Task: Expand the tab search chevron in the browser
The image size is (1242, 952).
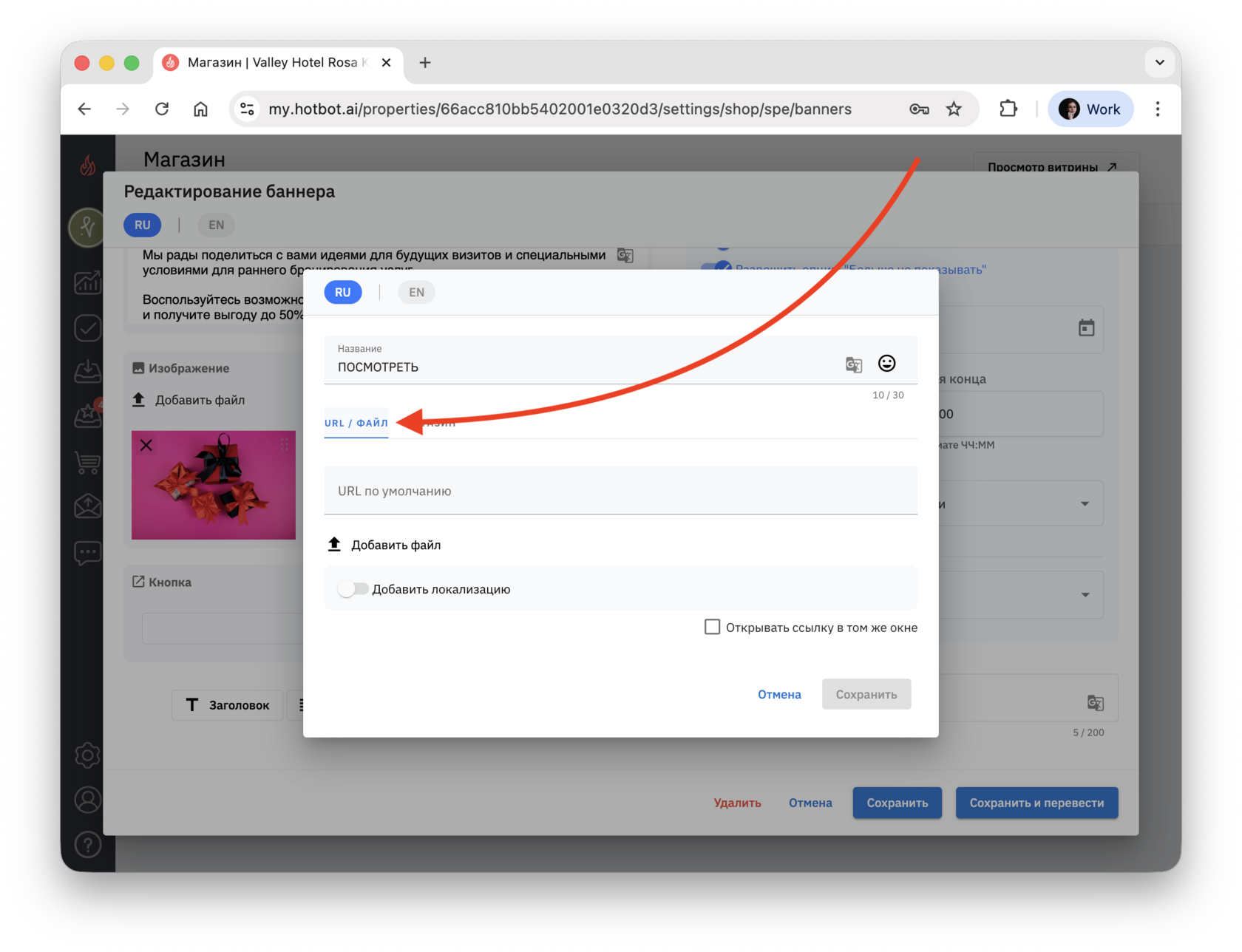Action: tap(1159, 63)
